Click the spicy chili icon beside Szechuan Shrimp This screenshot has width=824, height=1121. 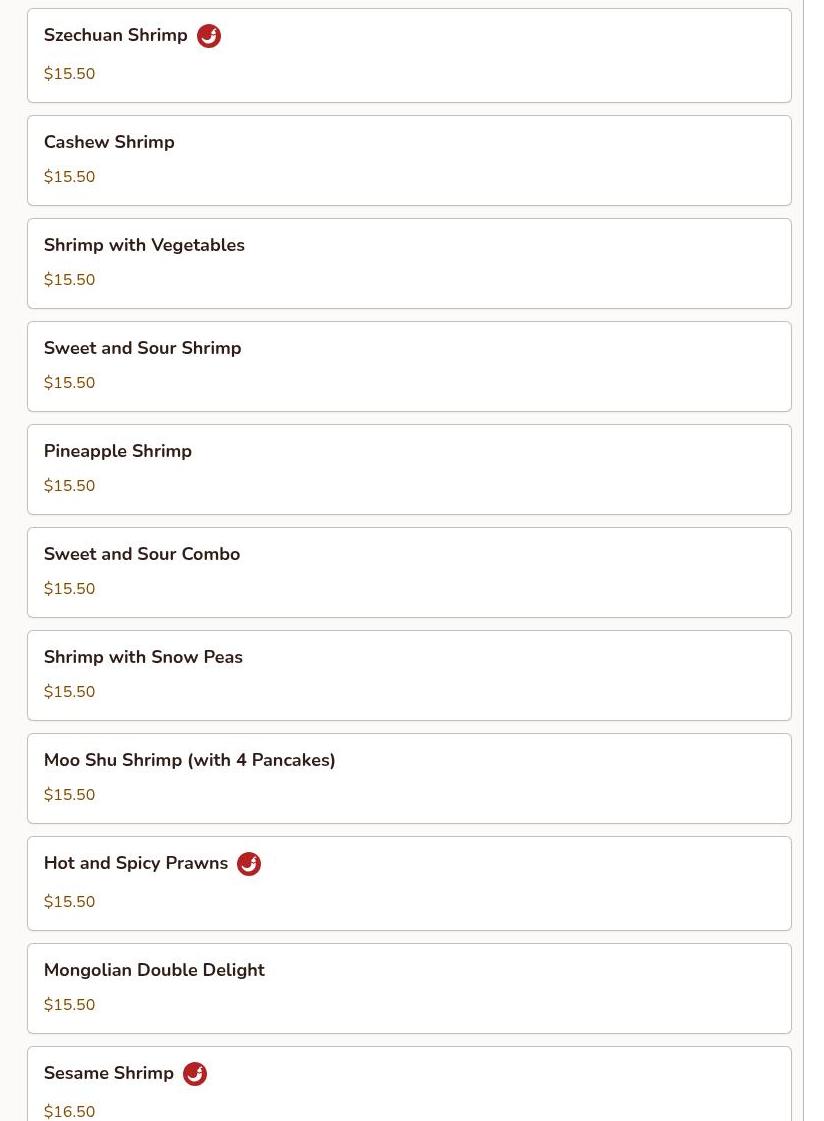(209, 36)
